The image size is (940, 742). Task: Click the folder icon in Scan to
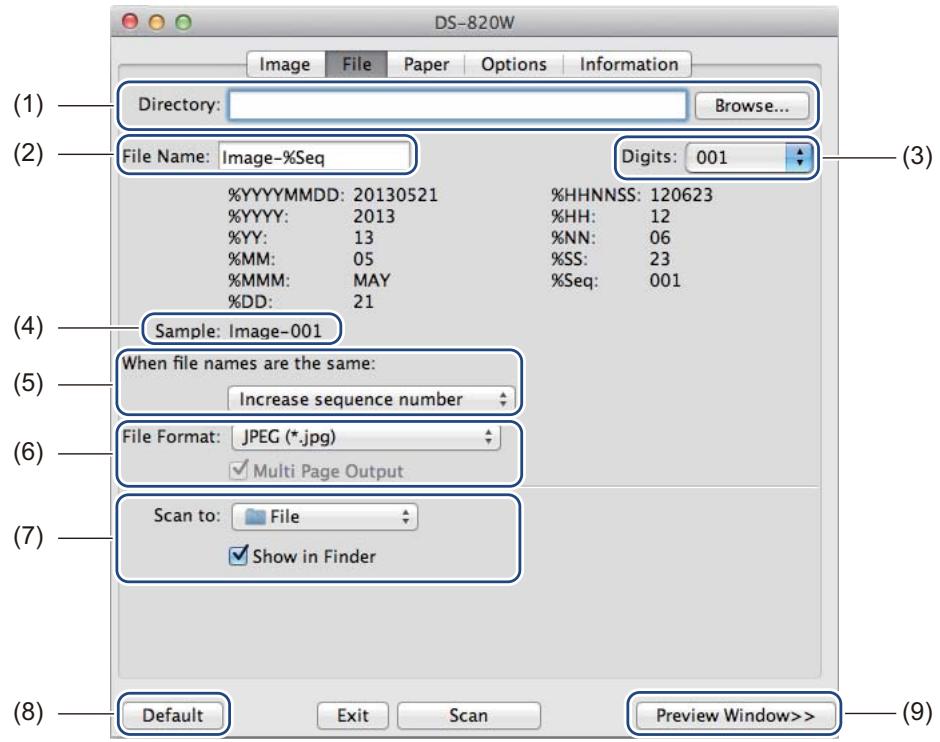[255, 517]
